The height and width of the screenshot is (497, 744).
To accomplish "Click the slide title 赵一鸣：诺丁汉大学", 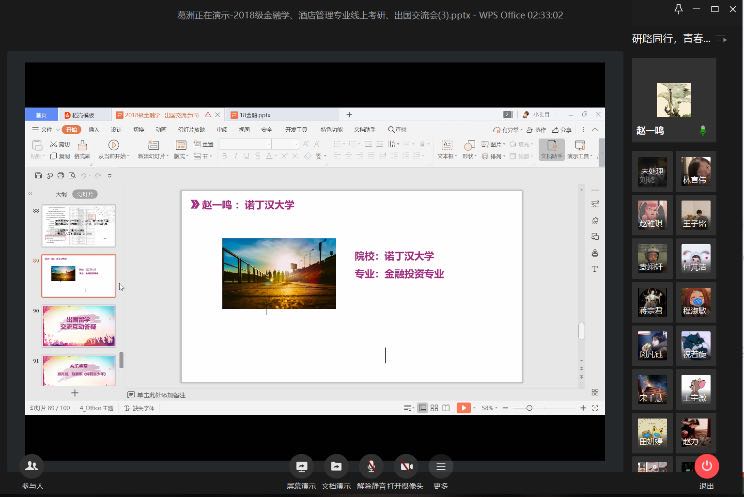I will [248, 205].
